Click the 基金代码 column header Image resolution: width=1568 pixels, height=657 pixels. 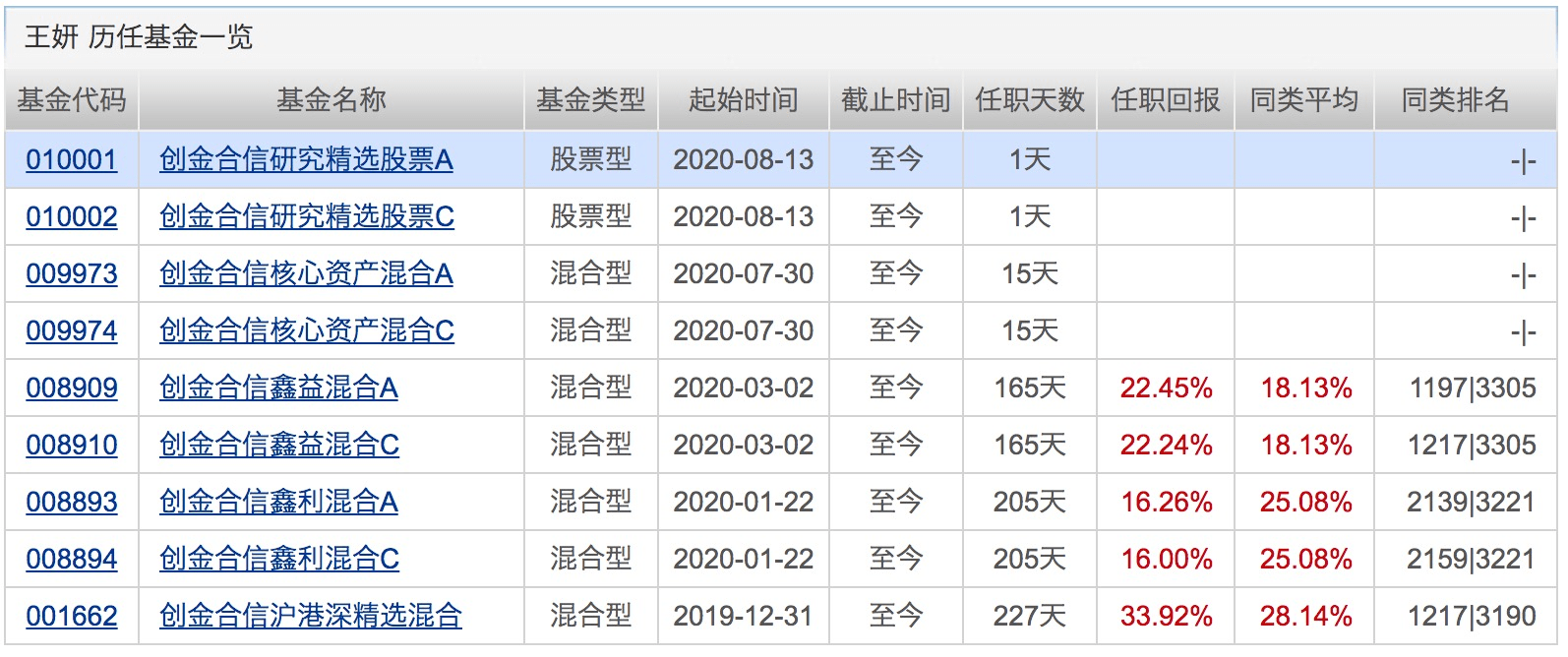(x=72, y=100)
